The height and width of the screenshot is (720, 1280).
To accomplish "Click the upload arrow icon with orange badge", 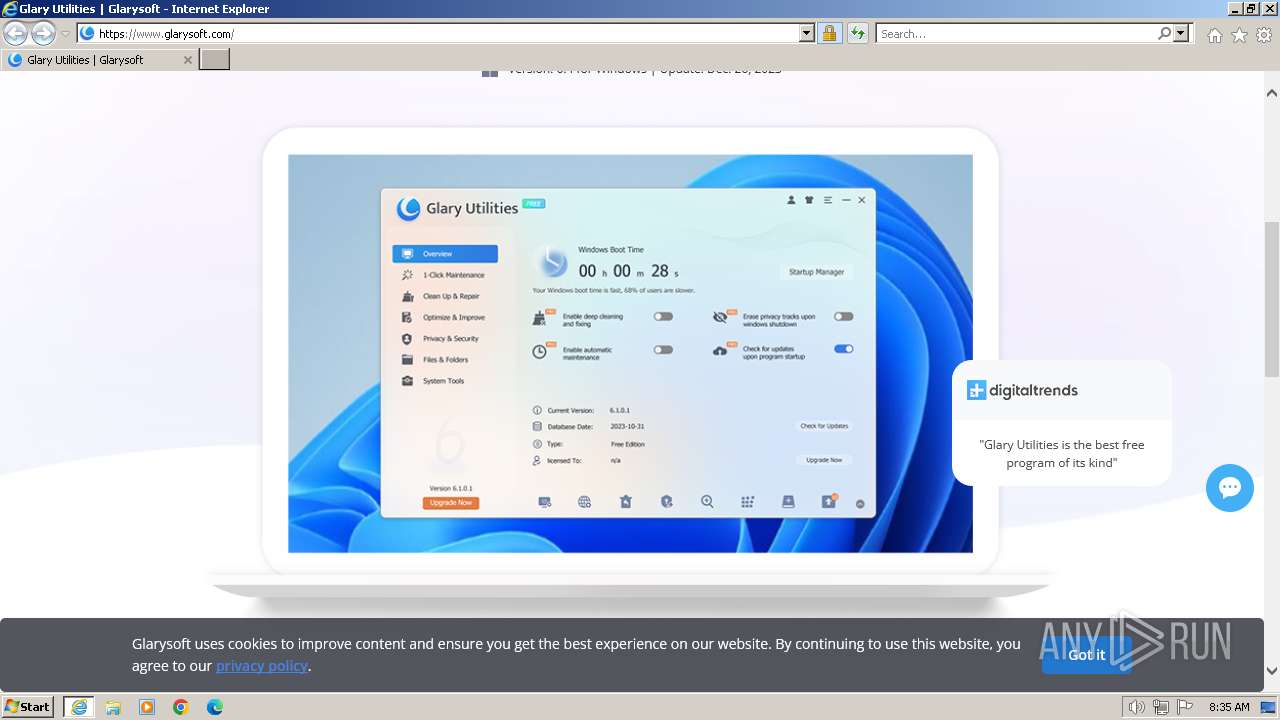I will tap(829, 501).
